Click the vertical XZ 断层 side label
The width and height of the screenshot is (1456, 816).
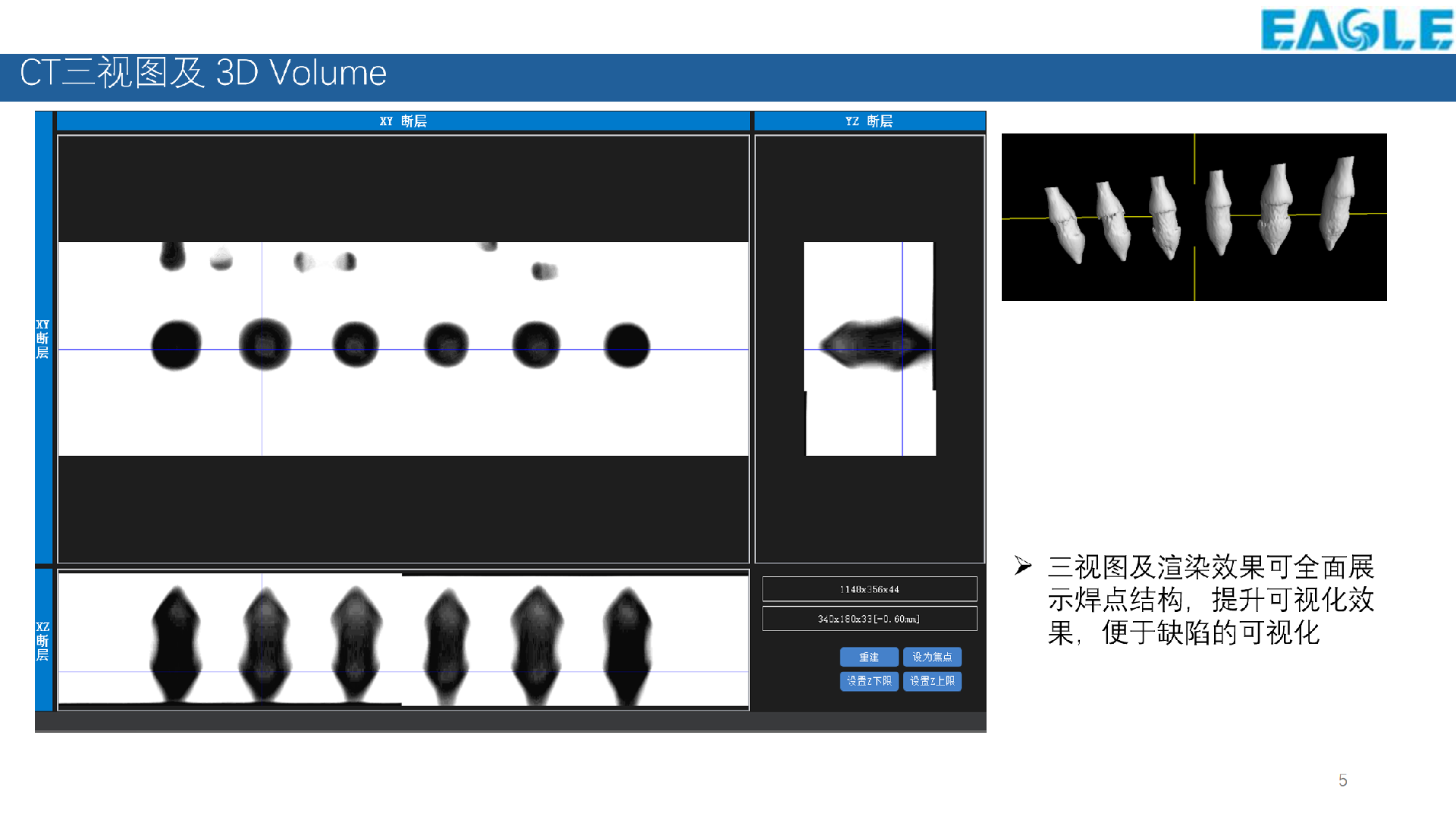43,641
